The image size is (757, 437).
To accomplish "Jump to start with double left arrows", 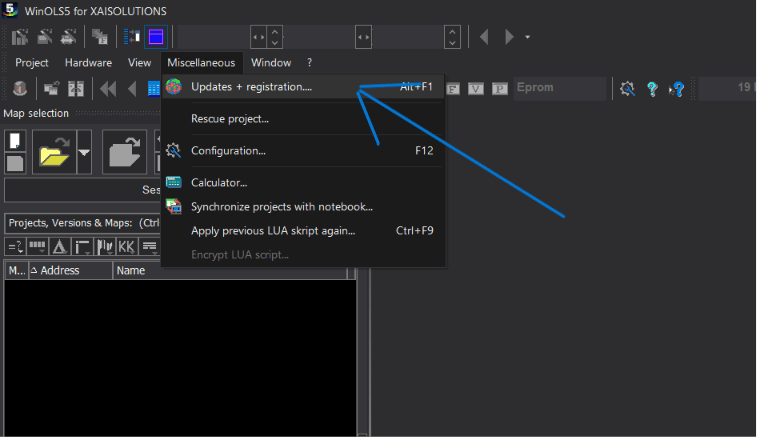I will 108,89.
